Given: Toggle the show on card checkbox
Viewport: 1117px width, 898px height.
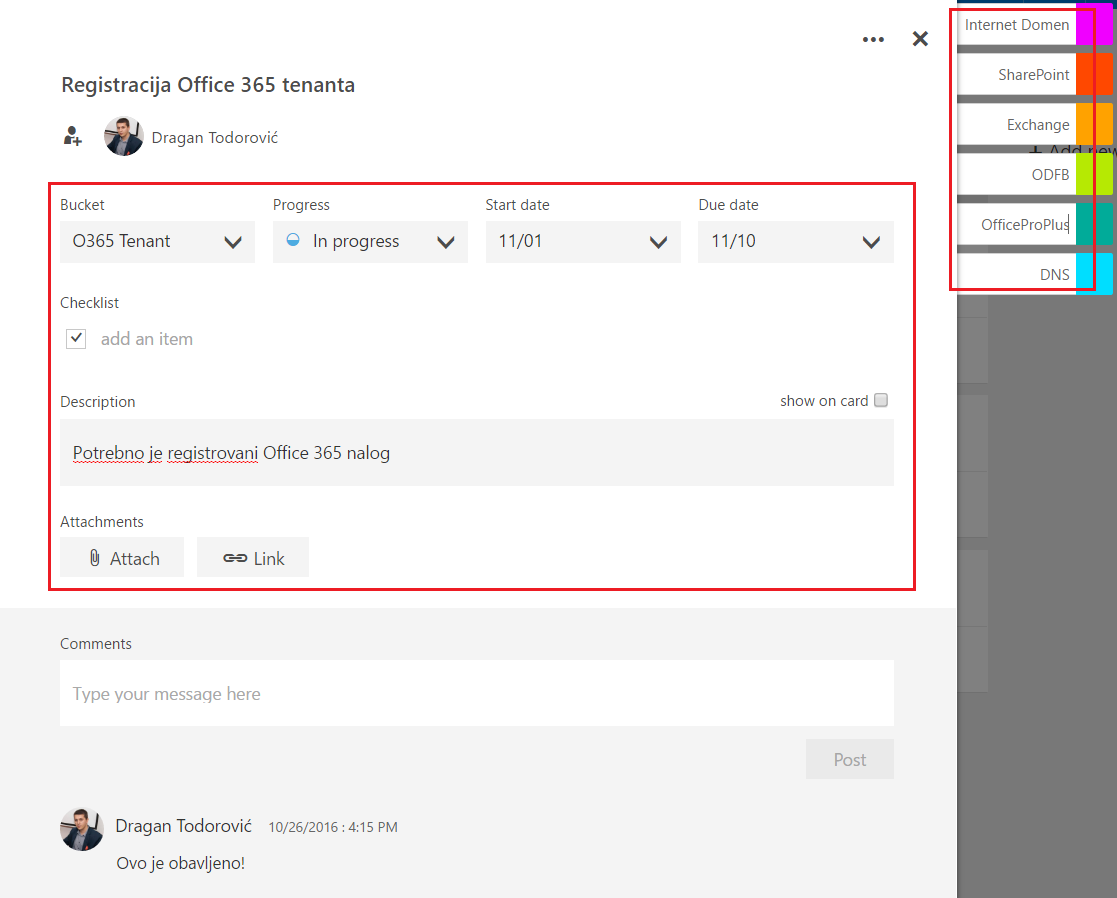Looking at the screenshot, I should pos(881,400).
